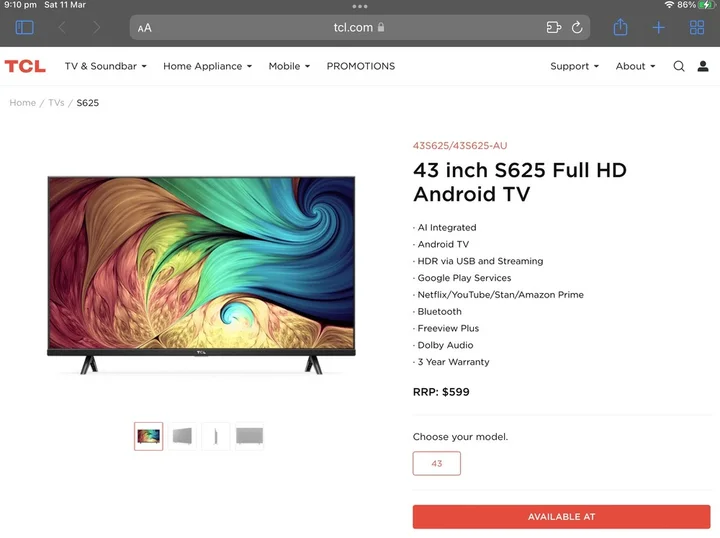Open the AA reader text options
Screen dimensions: 720x538
coord(145,28)
